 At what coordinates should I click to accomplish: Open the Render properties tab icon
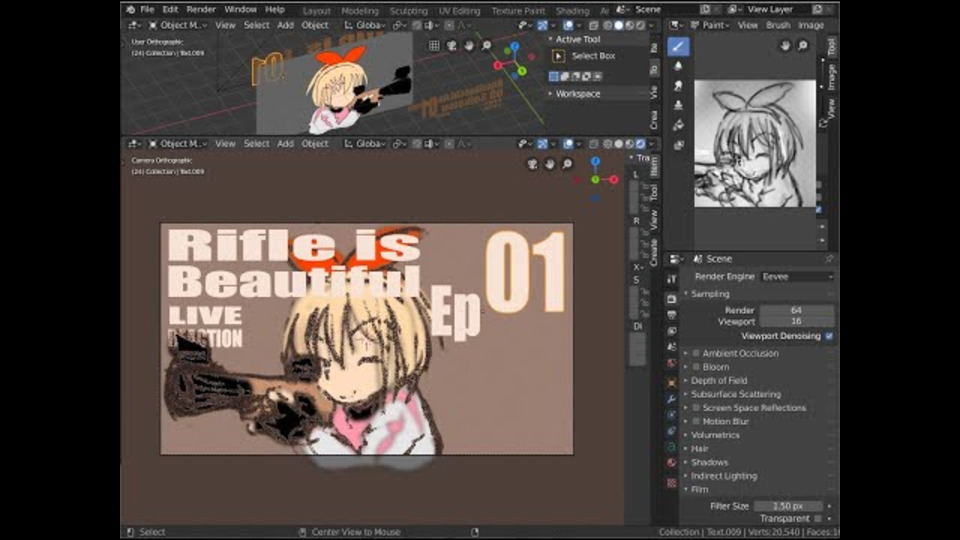672,299
